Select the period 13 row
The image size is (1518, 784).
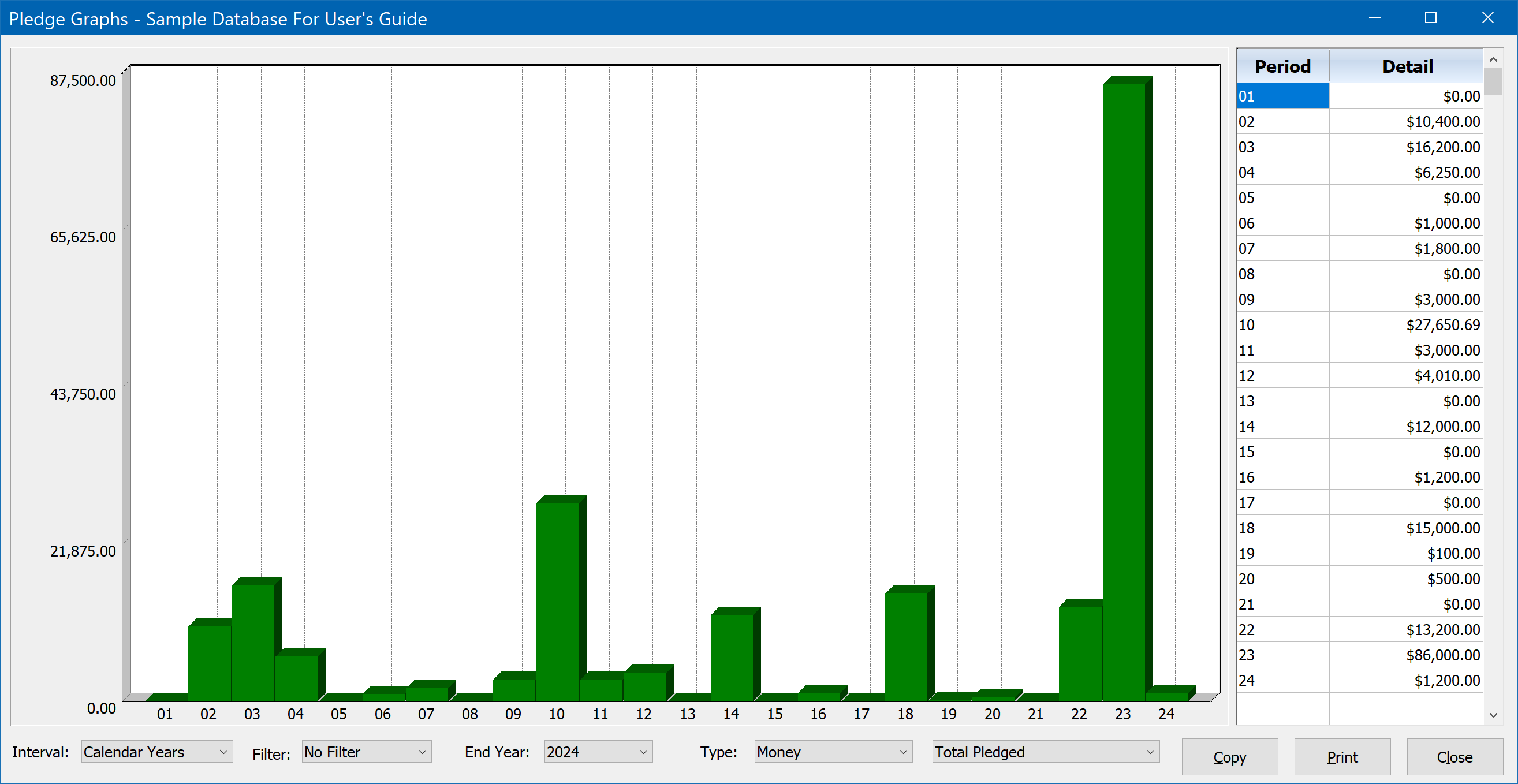pos(1359,401)
